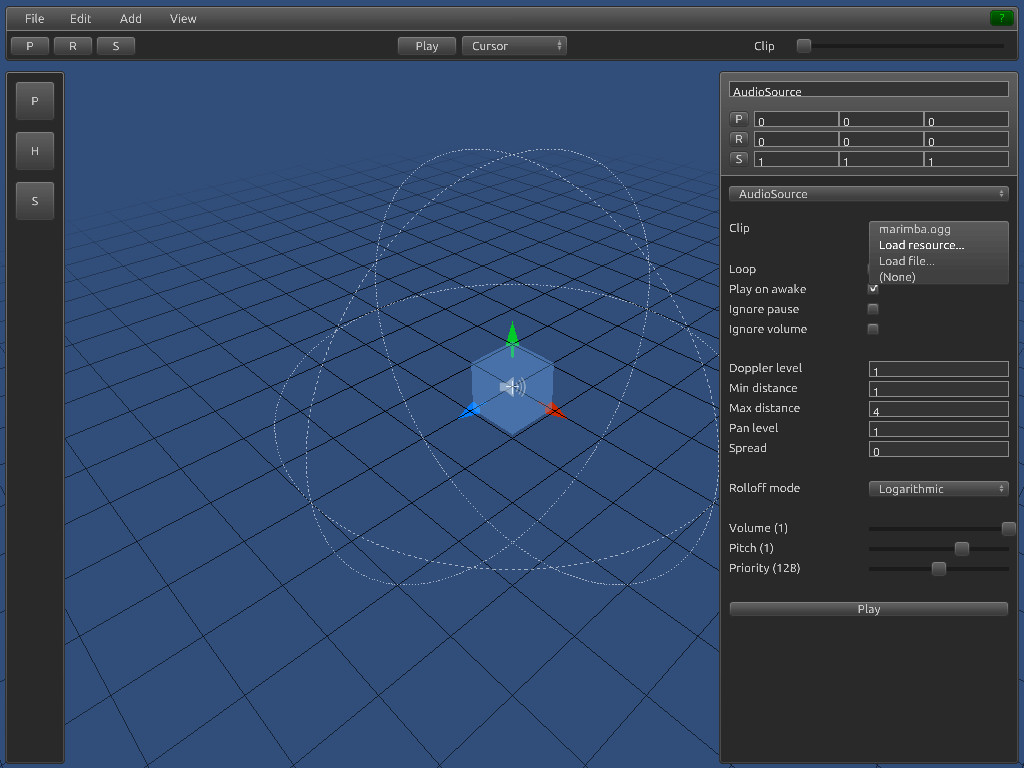Click the R rotation label in inspector
The width and height of the screenshot is (1024, 768).
point(739,139)
